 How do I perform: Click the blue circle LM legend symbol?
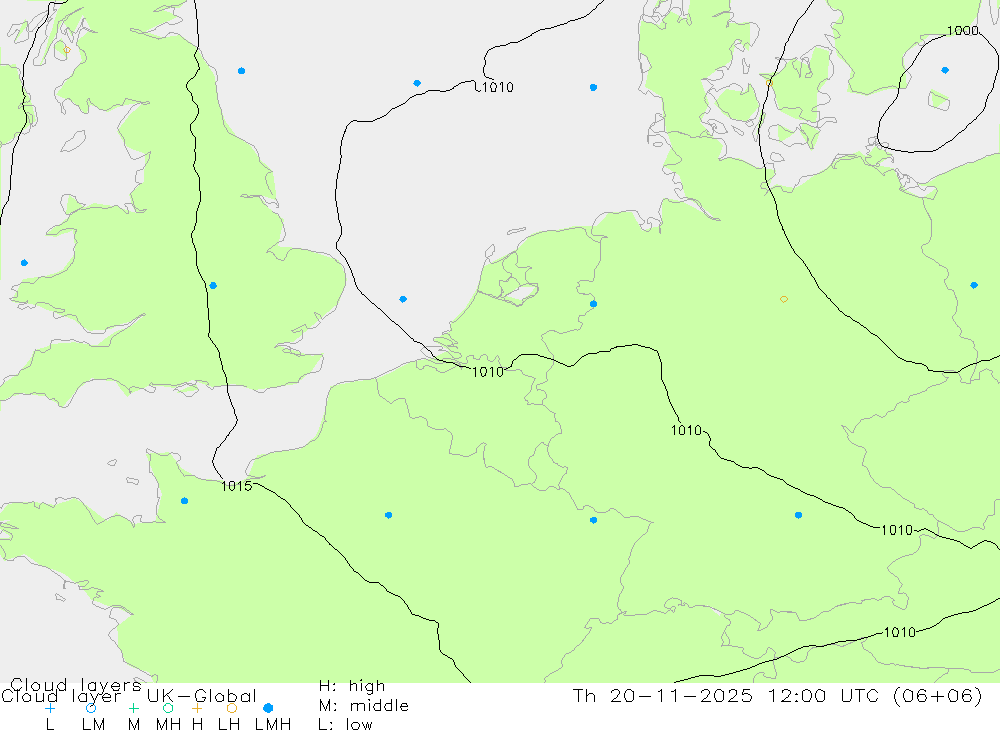[91, 708]
